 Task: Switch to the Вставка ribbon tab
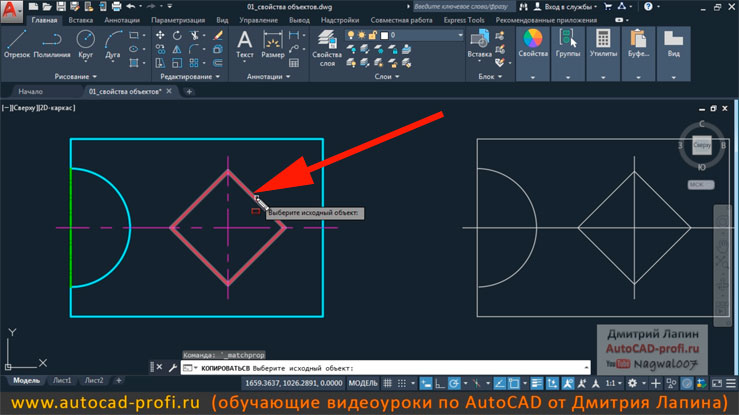pos(80,20)
